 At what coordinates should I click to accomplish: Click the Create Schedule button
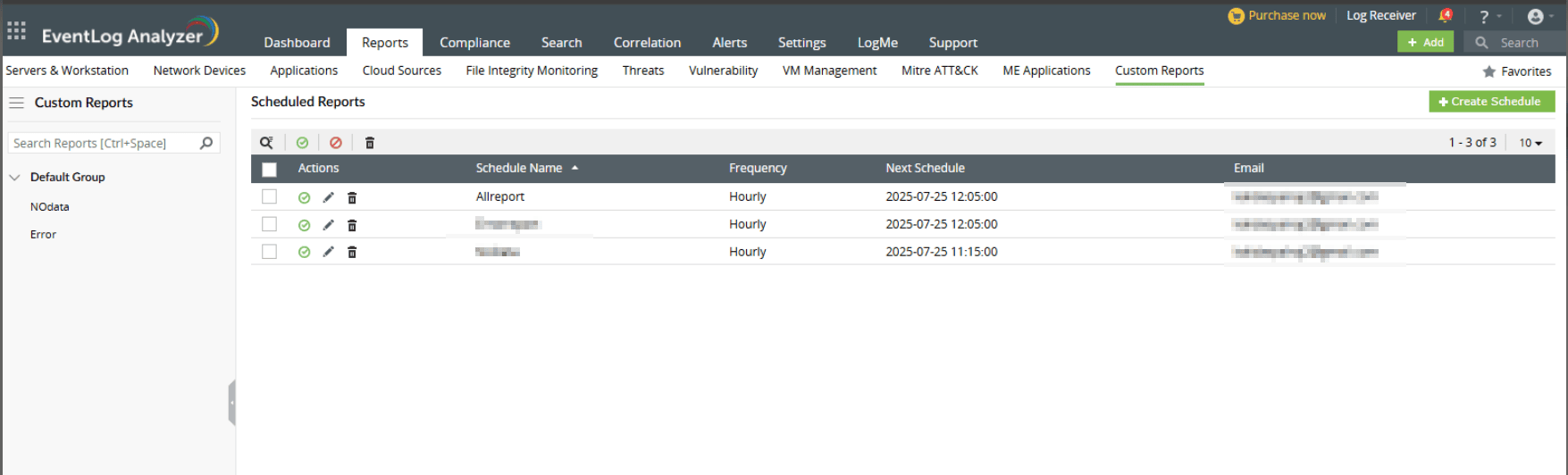(1491, 102)
